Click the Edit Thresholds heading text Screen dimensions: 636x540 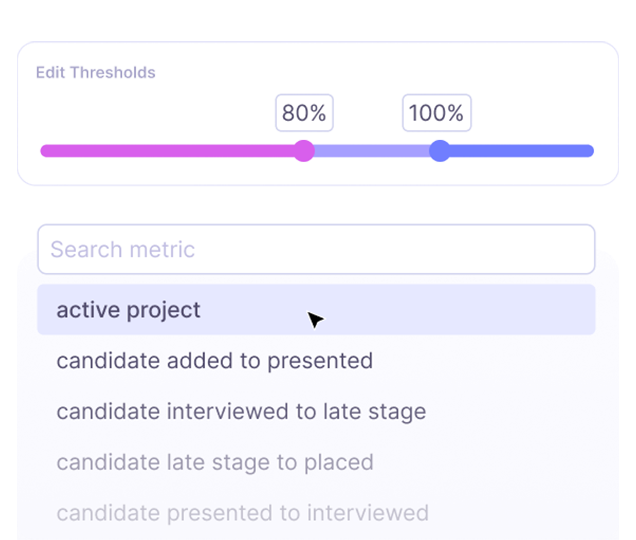(95, 73)
